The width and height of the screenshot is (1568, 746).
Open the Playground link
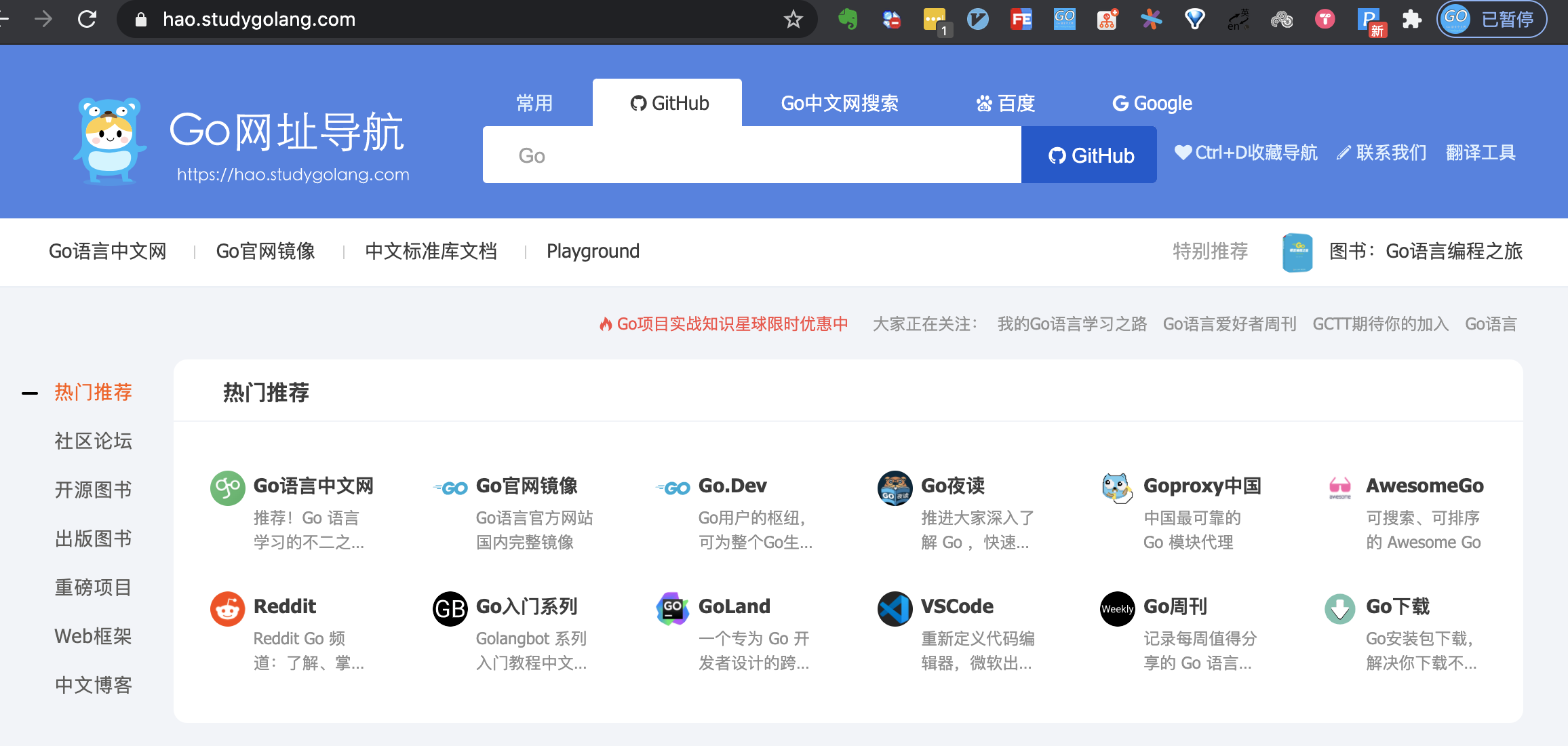click(x=593, y=252)
